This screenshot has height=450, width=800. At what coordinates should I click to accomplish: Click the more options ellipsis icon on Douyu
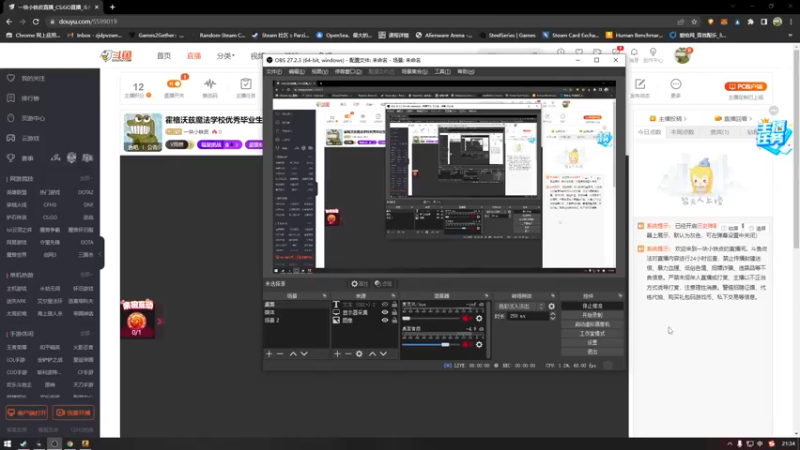click(x=676, y=84)
